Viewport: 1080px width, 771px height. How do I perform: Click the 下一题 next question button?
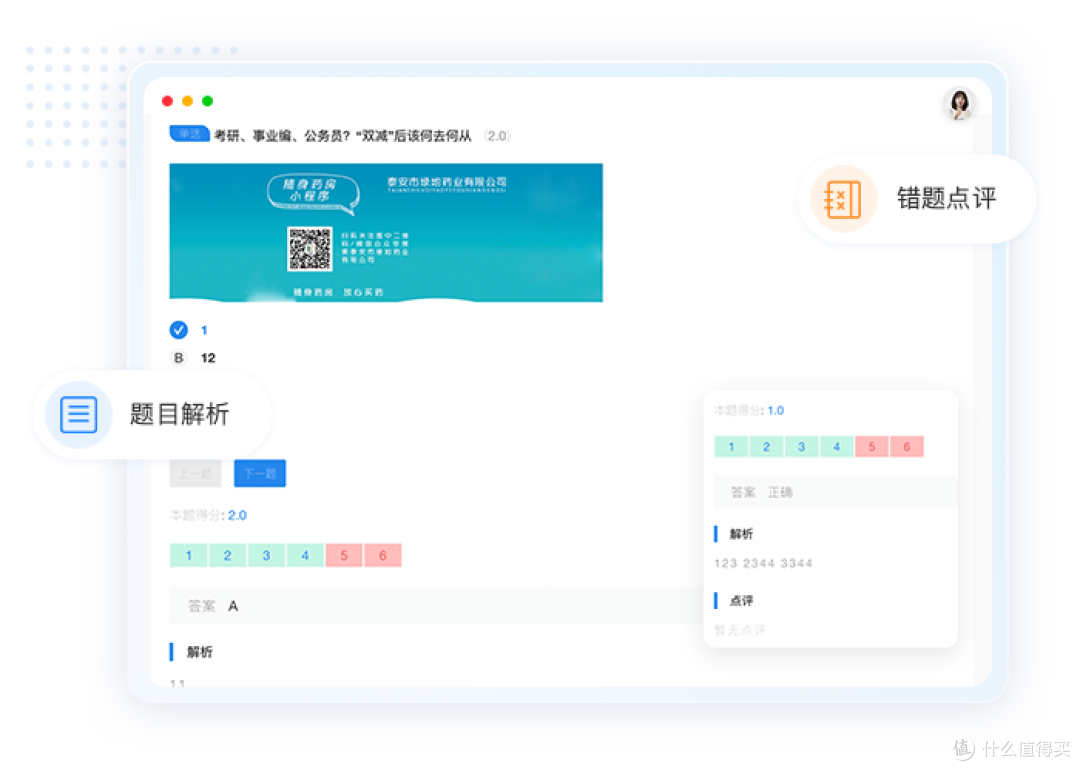pos(259,473)
